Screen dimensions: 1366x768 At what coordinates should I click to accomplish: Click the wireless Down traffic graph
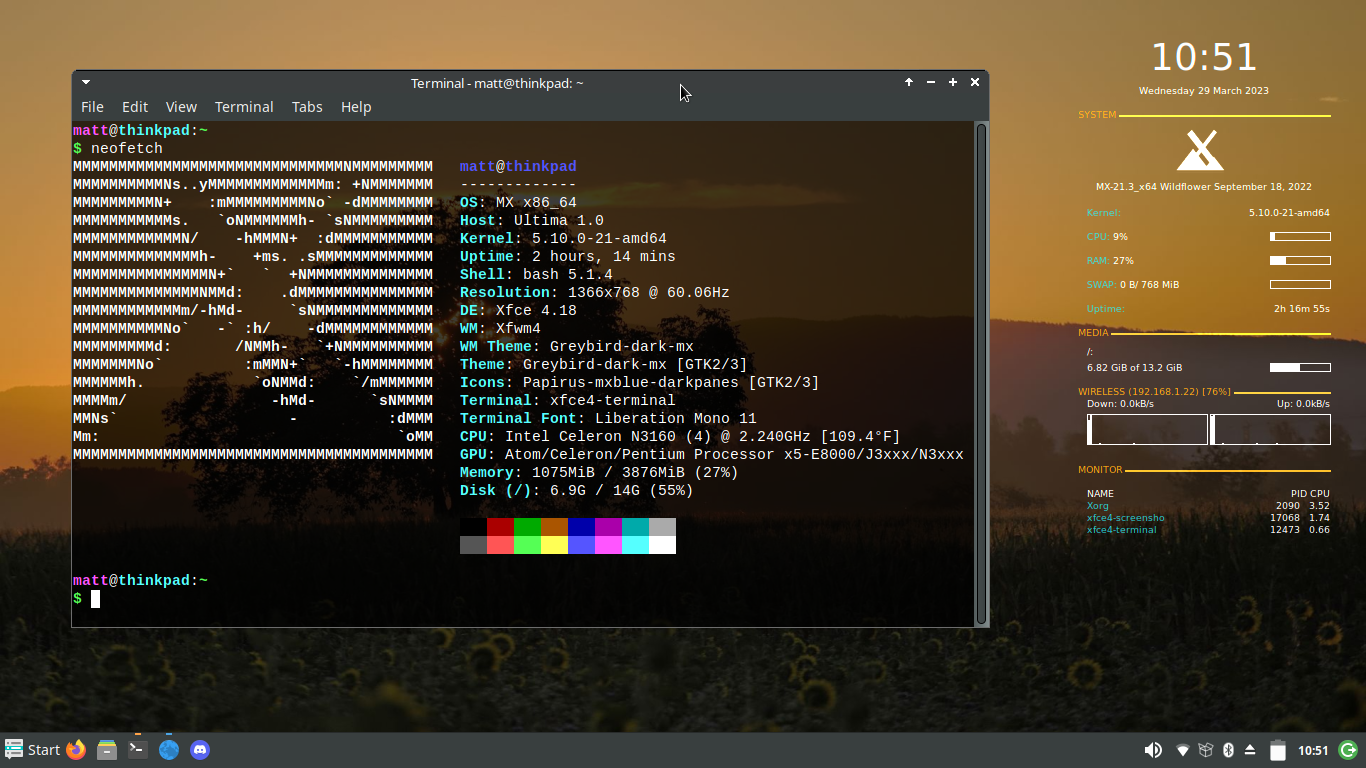pyautogui.click(x=1147, y=429)
